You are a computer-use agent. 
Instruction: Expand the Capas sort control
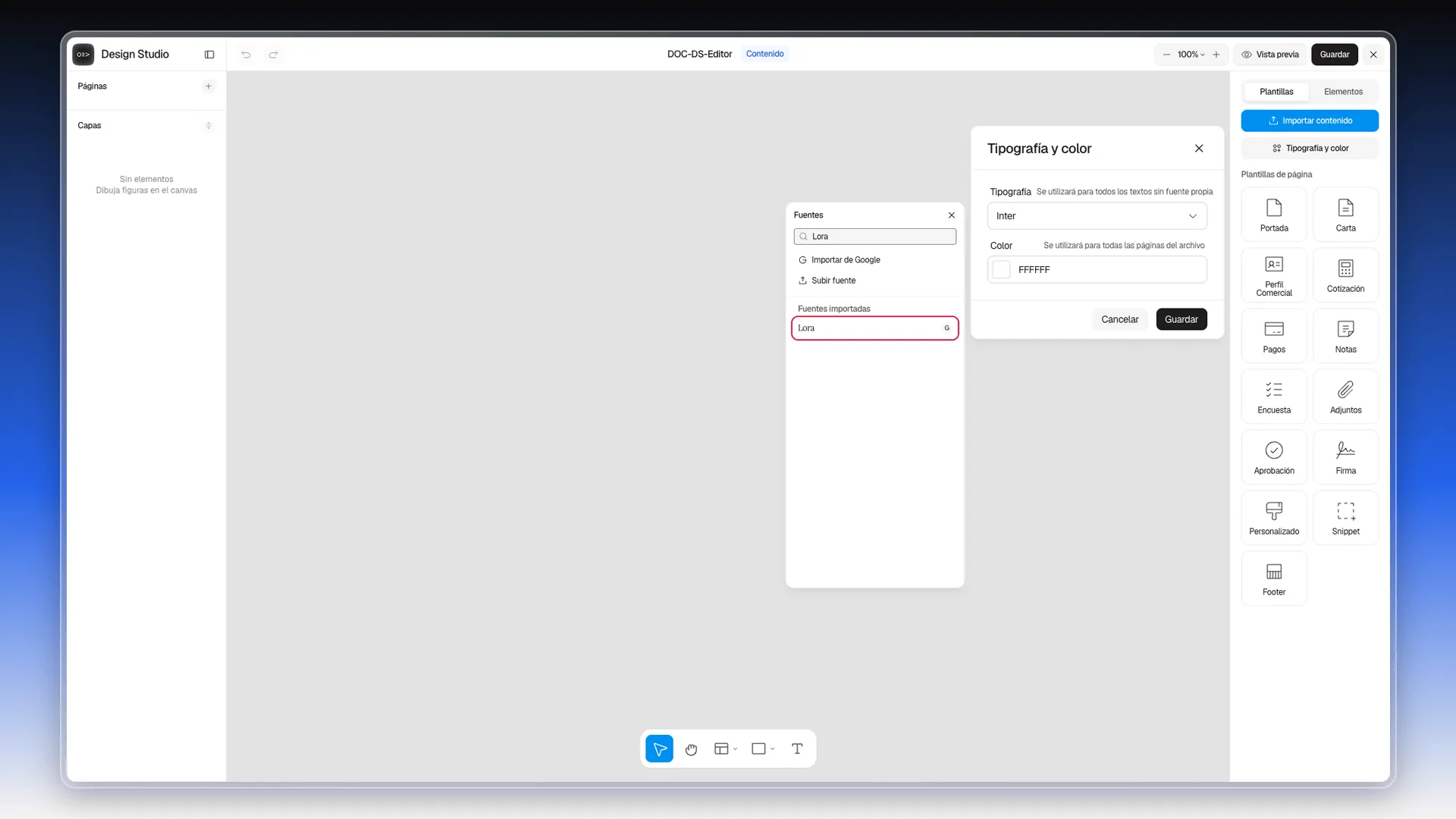[209, 126]
